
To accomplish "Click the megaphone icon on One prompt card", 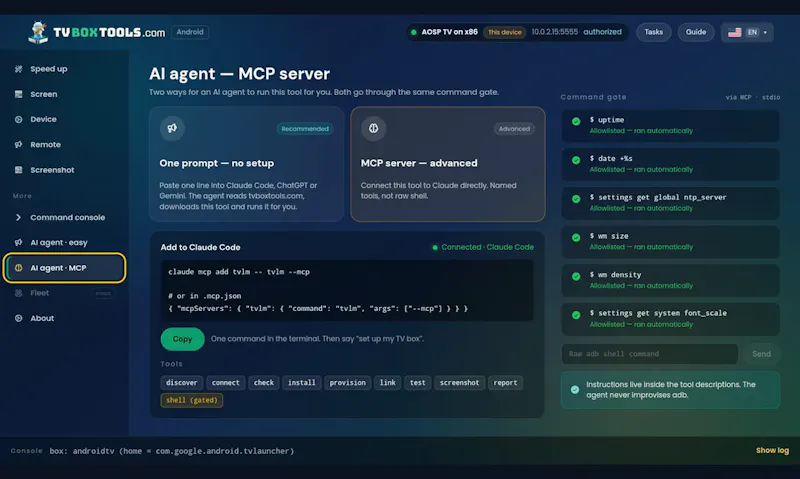I will [172, 128].
